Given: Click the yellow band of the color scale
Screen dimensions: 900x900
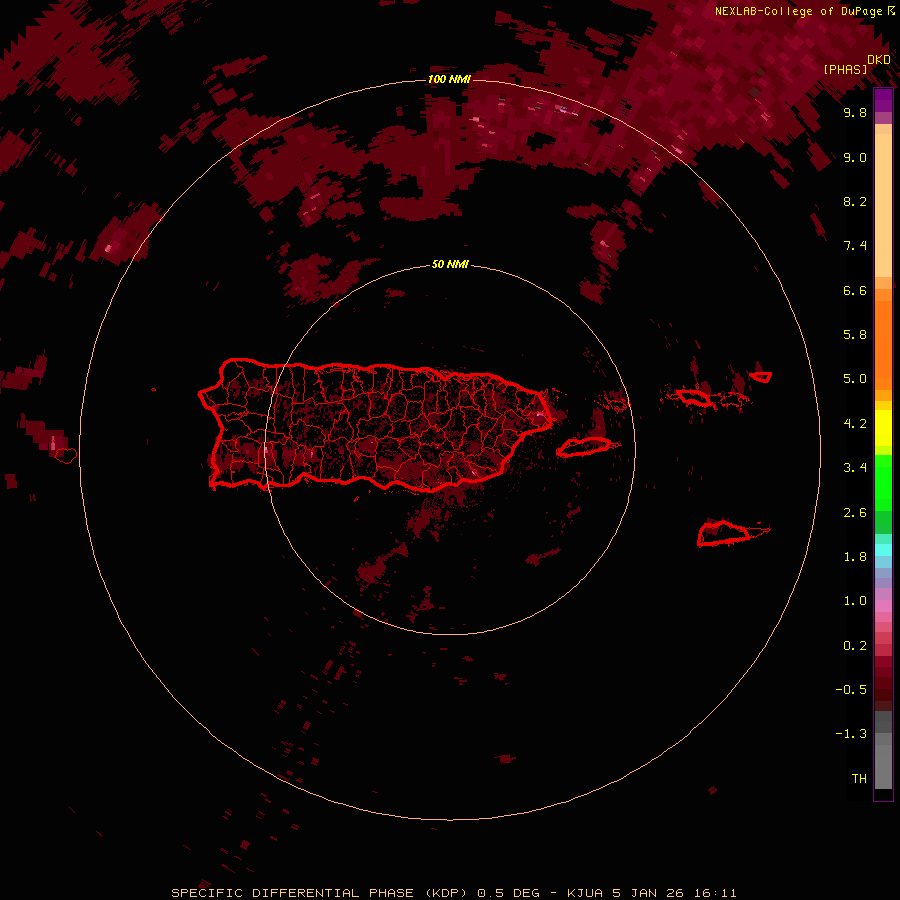Looking at the screenshot, I should pos(883,428).
